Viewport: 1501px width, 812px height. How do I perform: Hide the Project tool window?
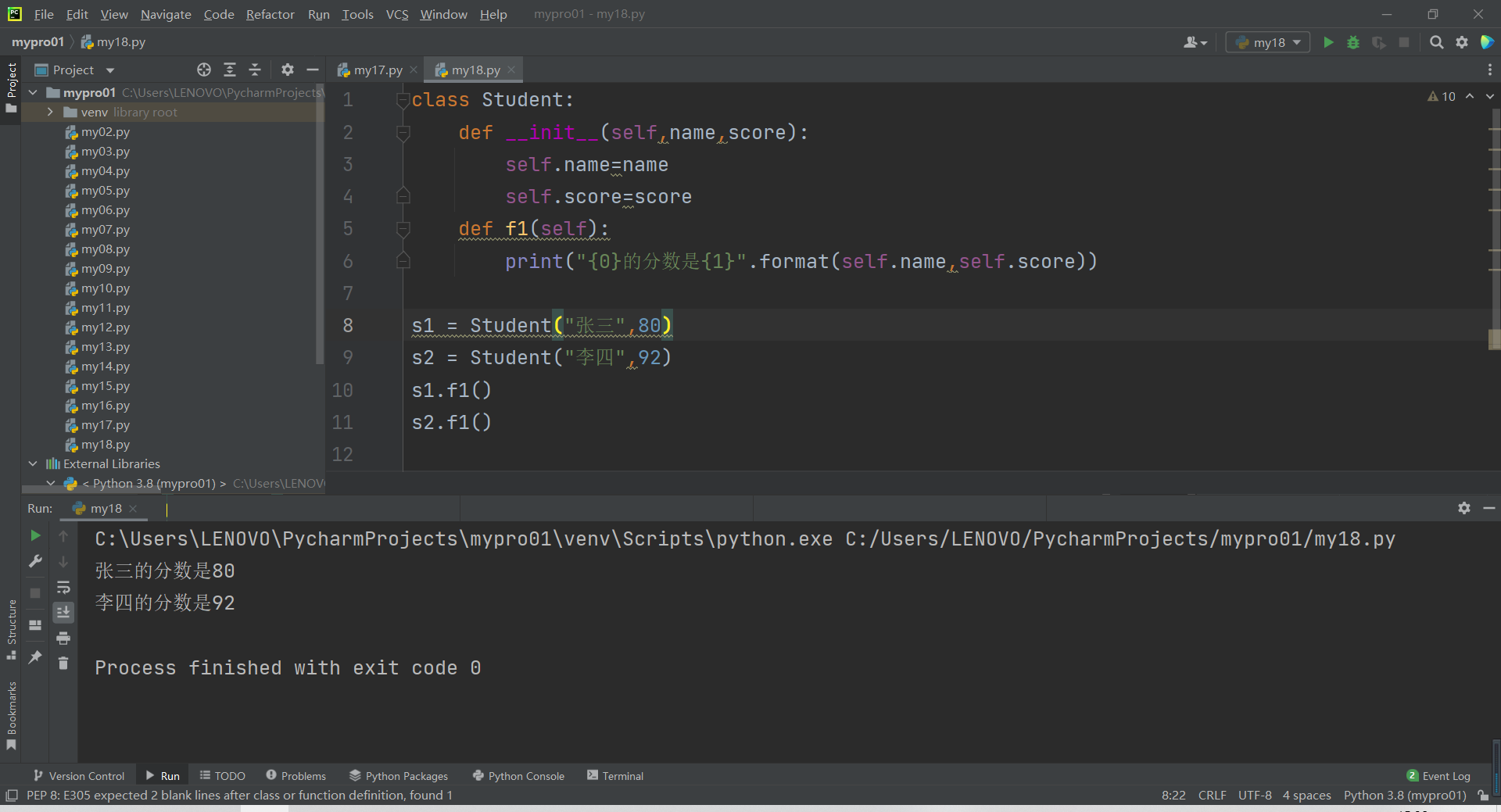click(x=313, y=70)
